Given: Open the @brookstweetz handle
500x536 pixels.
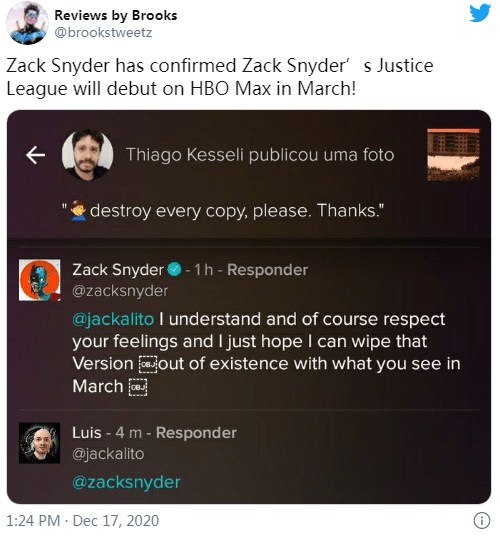Looking at the screenshot, I should pos(103,32).
